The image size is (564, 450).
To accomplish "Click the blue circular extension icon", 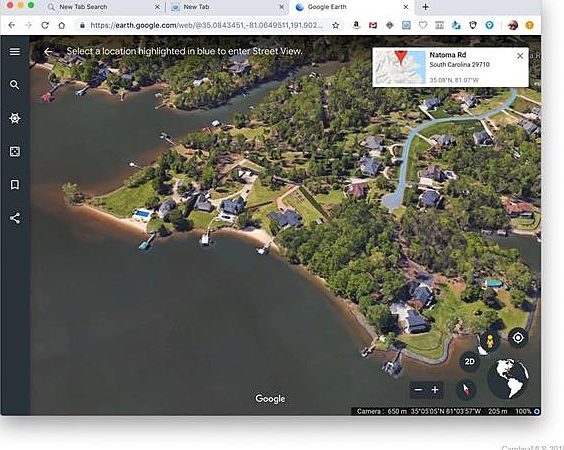I will [x=490, y=25].
